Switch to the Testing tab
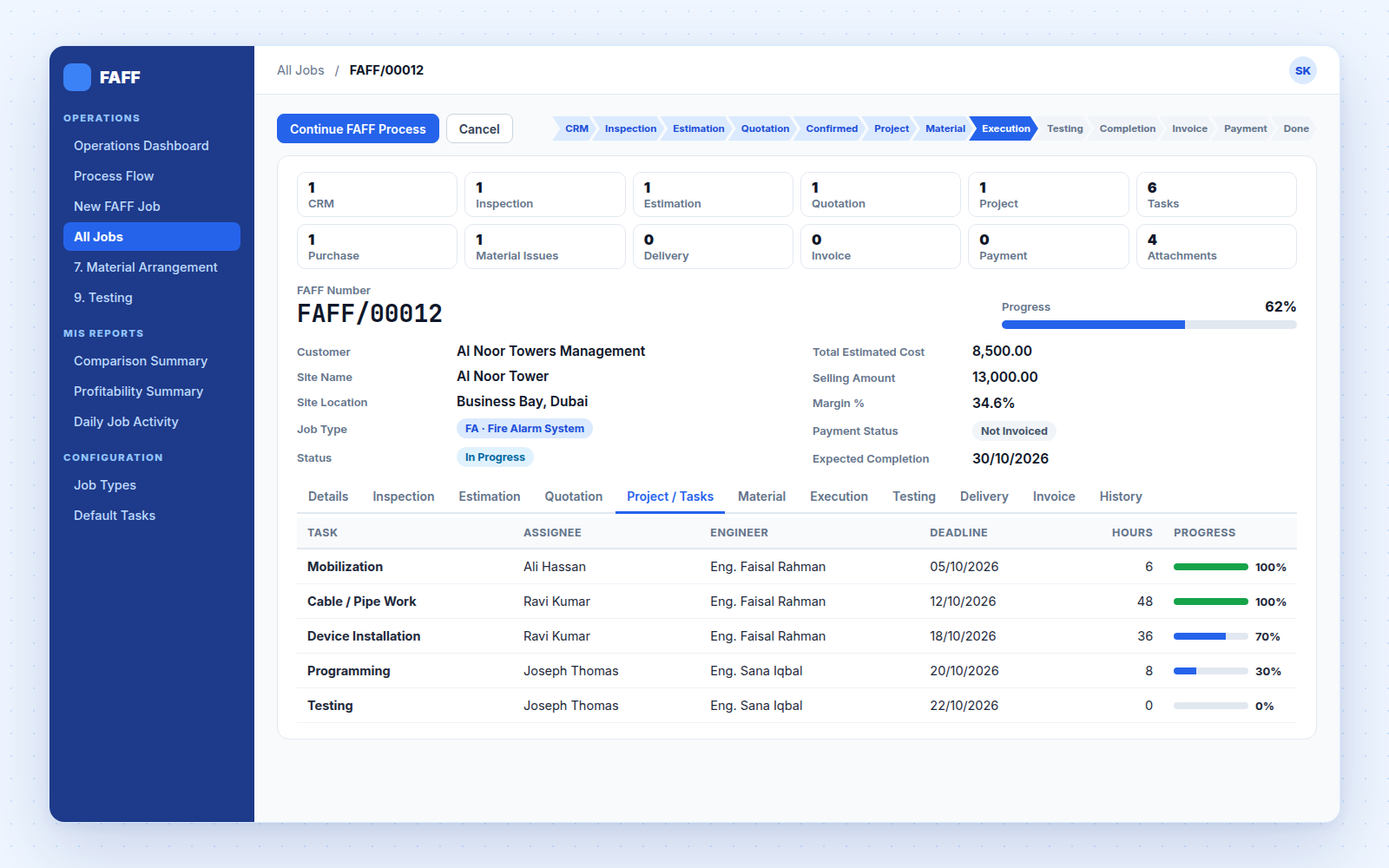Screen dimensions: 1389x868 [914, 496]
